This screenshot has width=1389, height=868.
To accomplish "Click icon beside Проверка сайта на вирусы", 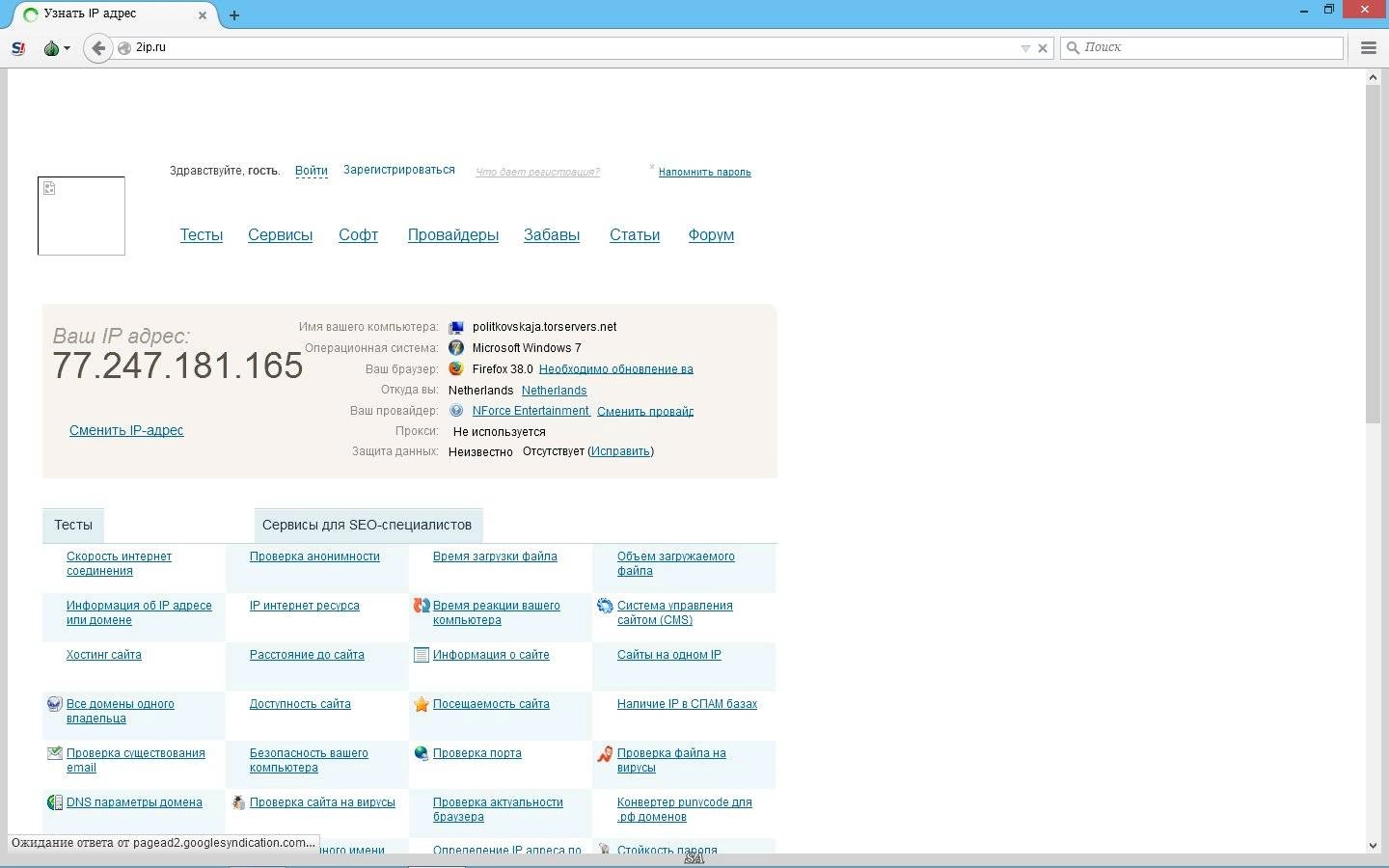I will coord(238,802).
